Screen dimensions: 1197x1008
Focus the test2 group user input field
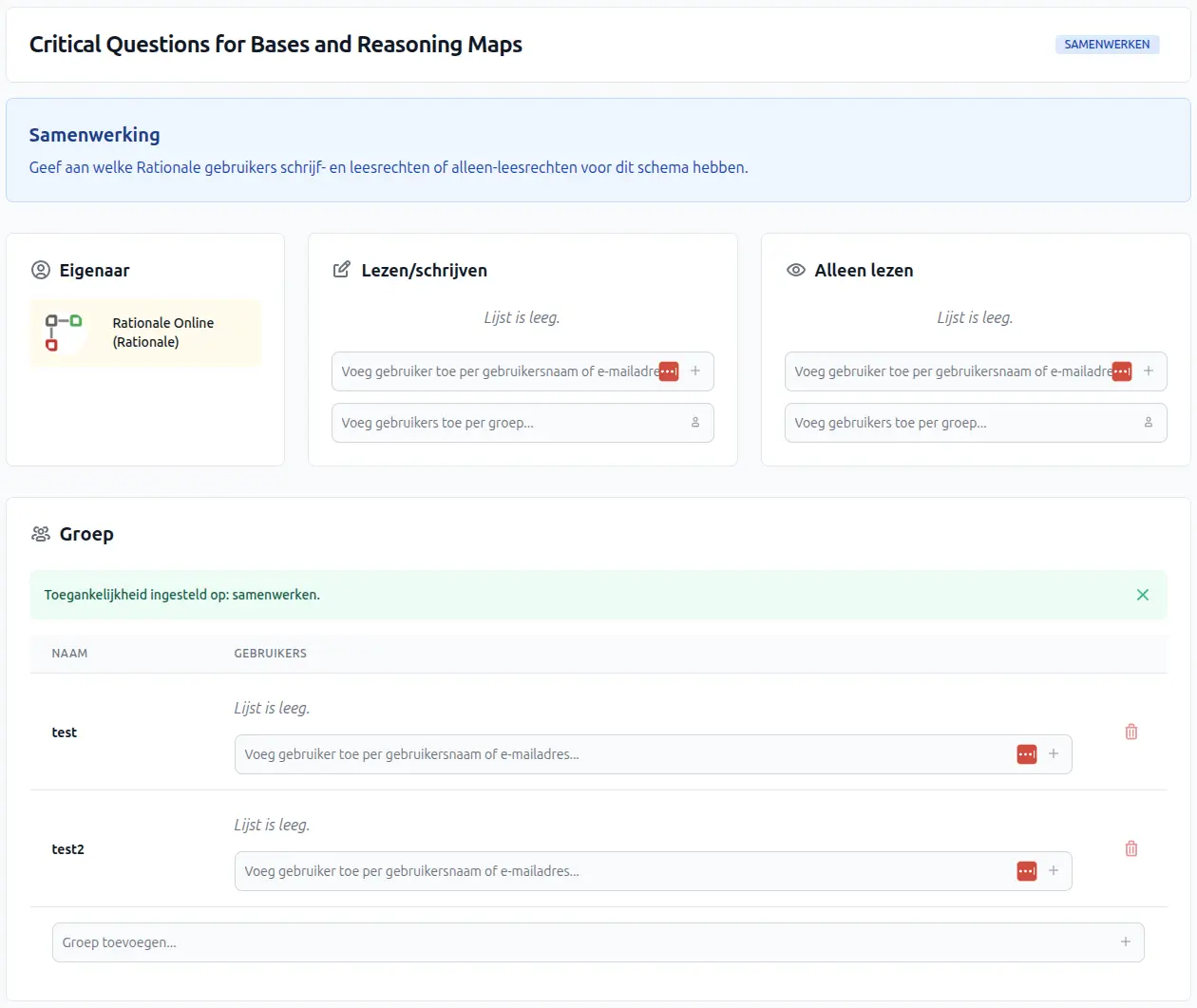tap(617, 871)
